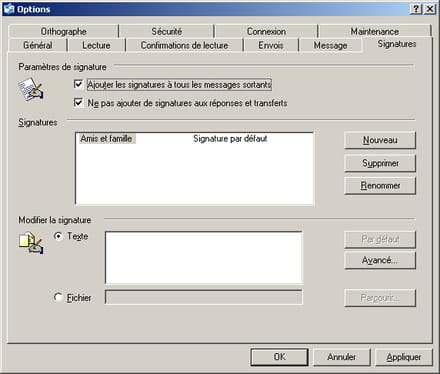Click the Annuler button
The height and width of the screenshot is (374, 440).
click(342, 357)
